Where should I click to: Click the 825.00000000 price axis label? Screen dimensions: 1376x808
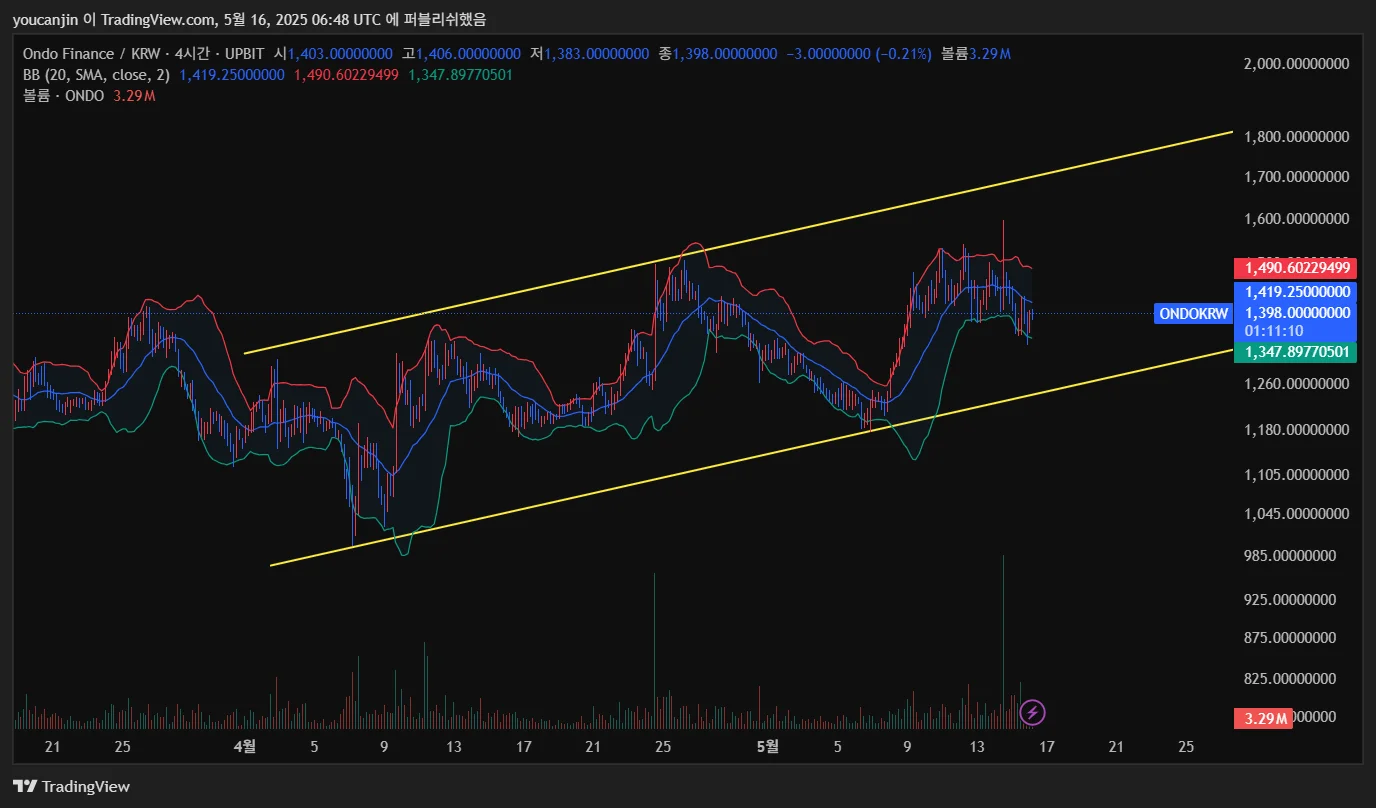1290,679
